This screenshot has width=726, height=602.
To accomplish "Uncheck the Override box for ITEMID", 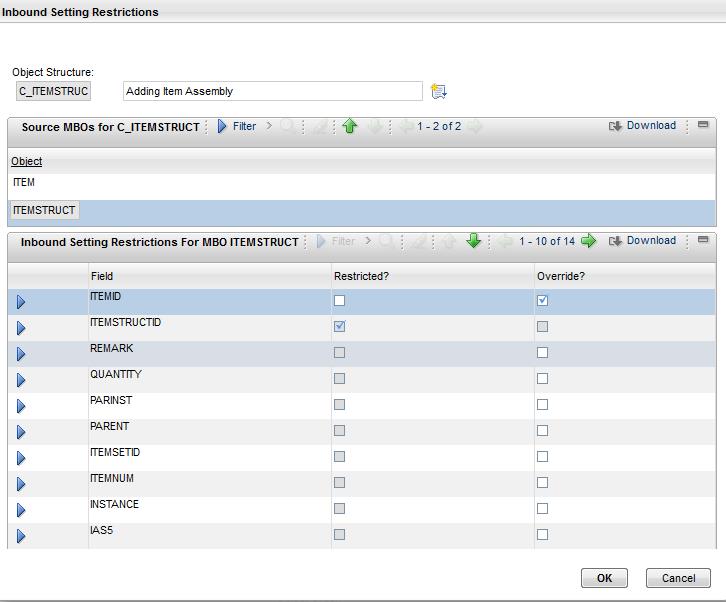I will [542, 301].
